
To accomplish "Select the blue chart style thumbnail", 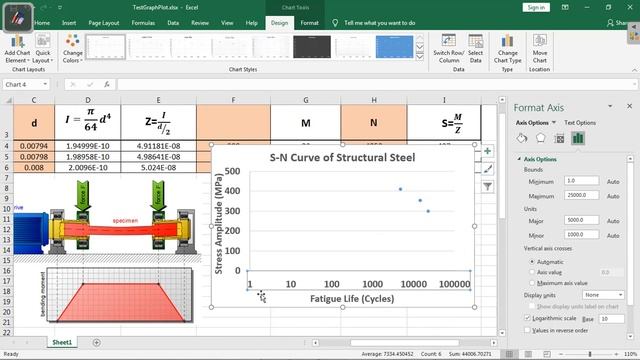I will (x=394, y=47).
